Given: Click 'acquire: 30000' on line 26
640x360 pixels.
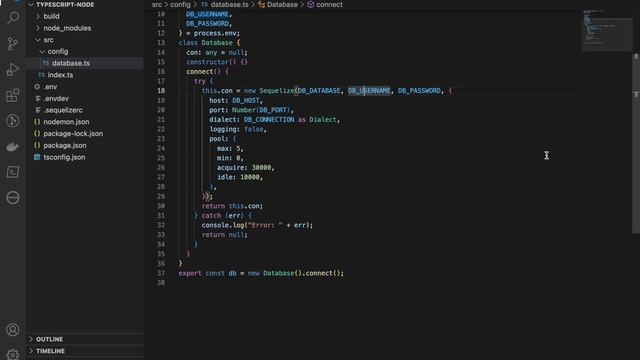Looking at the screenshot, I should click(244, 168).
